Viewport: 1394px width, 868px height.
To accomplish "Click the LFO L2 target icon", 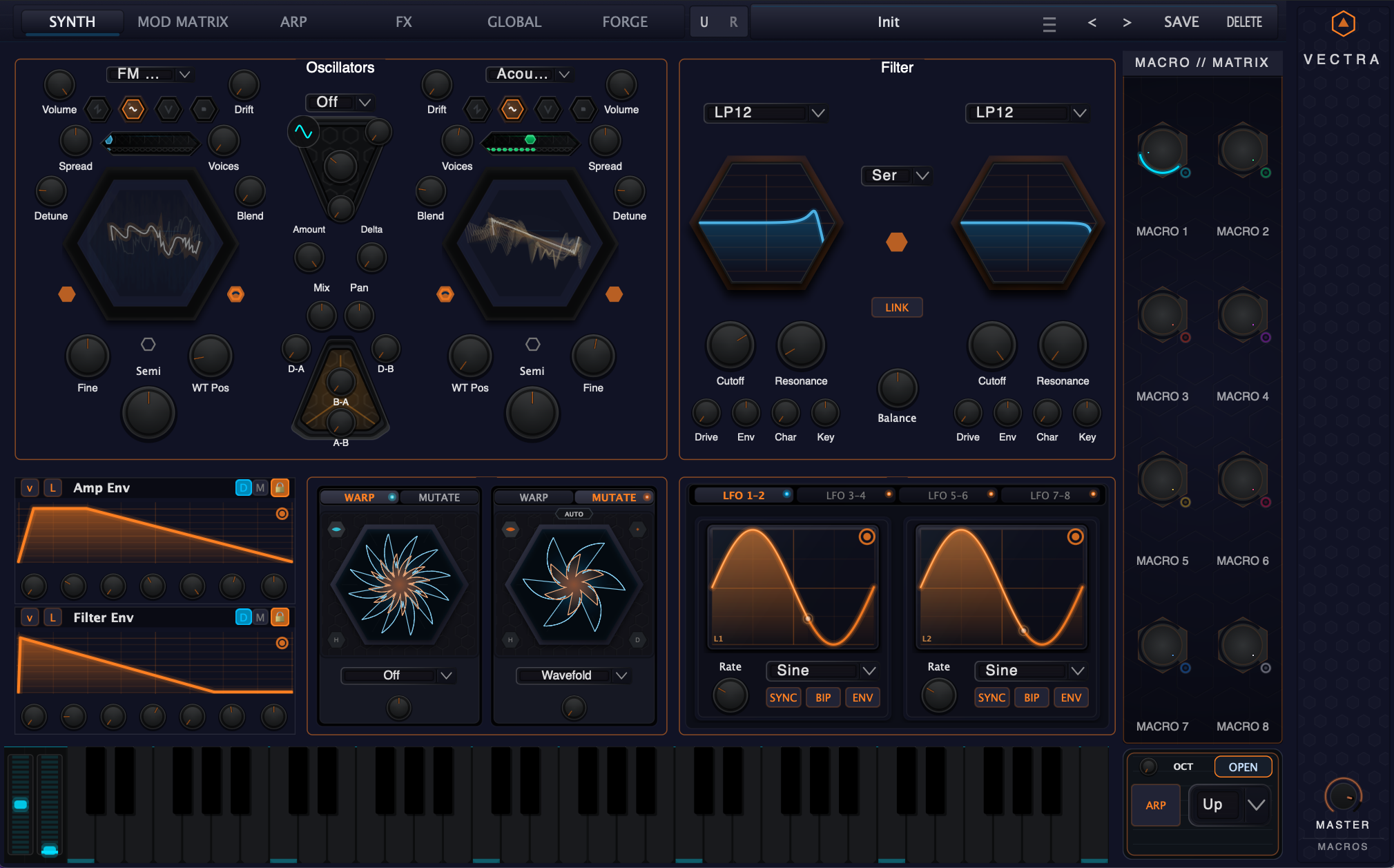I will click(1075, 537).
